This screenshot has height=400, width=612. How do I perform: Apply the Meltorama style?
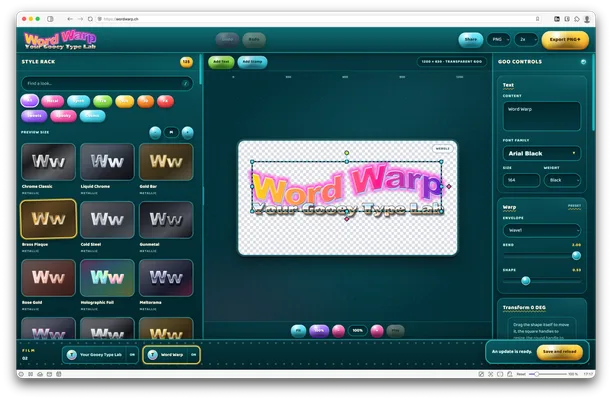(166, 278)
